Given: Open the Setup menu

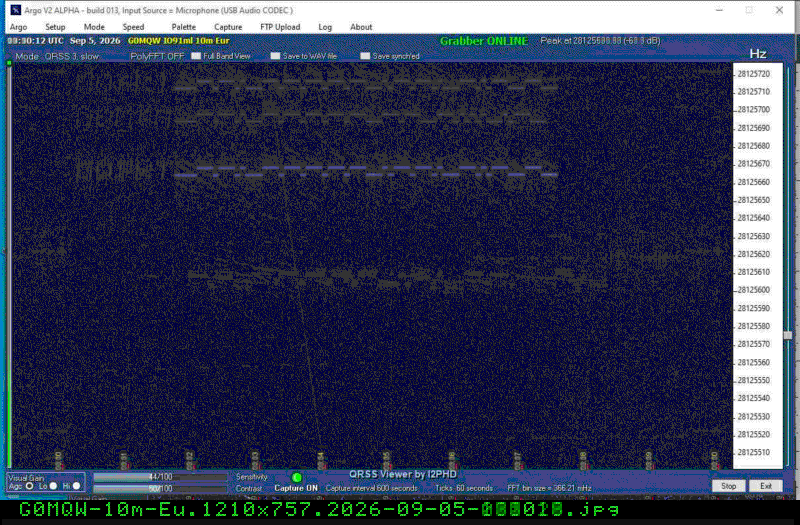Looking at the screenshot, I should [x=55, y=27].
